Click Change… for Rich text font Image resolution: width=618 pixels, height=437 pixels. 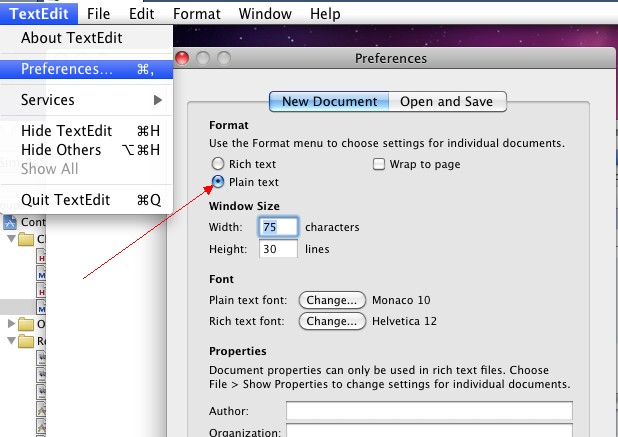pos(332,321)
